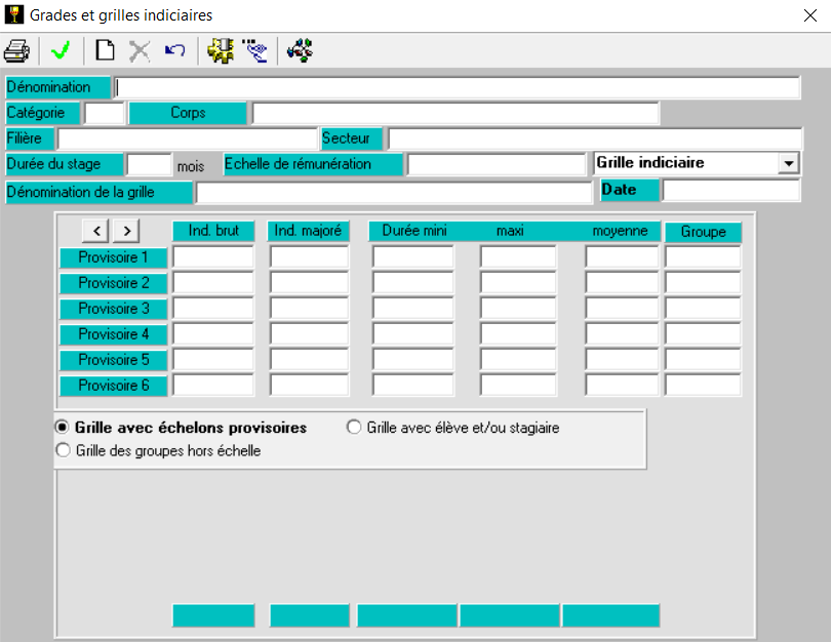Choose Grille des groupes hors échelle
The height and width of the screenshot is (642, 831).
[63, 451]
